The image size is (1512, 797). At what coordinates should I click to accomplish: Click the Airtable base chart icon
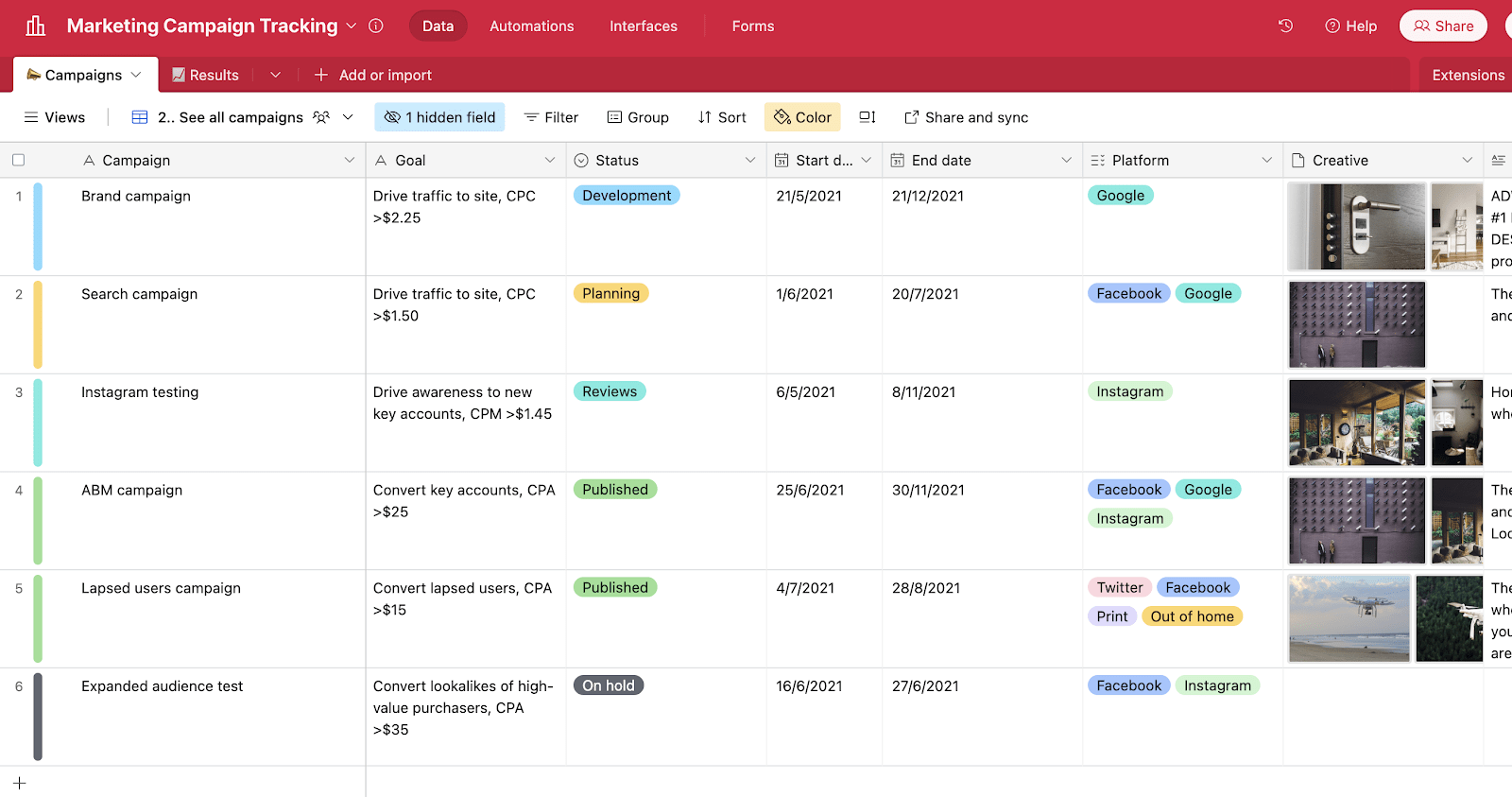pyautogui.click(x=36, y=26)
